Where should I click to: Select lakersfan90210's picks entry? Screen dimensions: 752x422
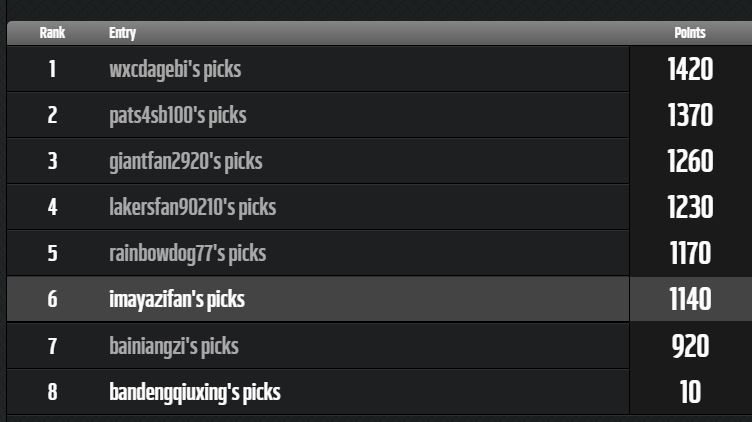coord(192,208)
